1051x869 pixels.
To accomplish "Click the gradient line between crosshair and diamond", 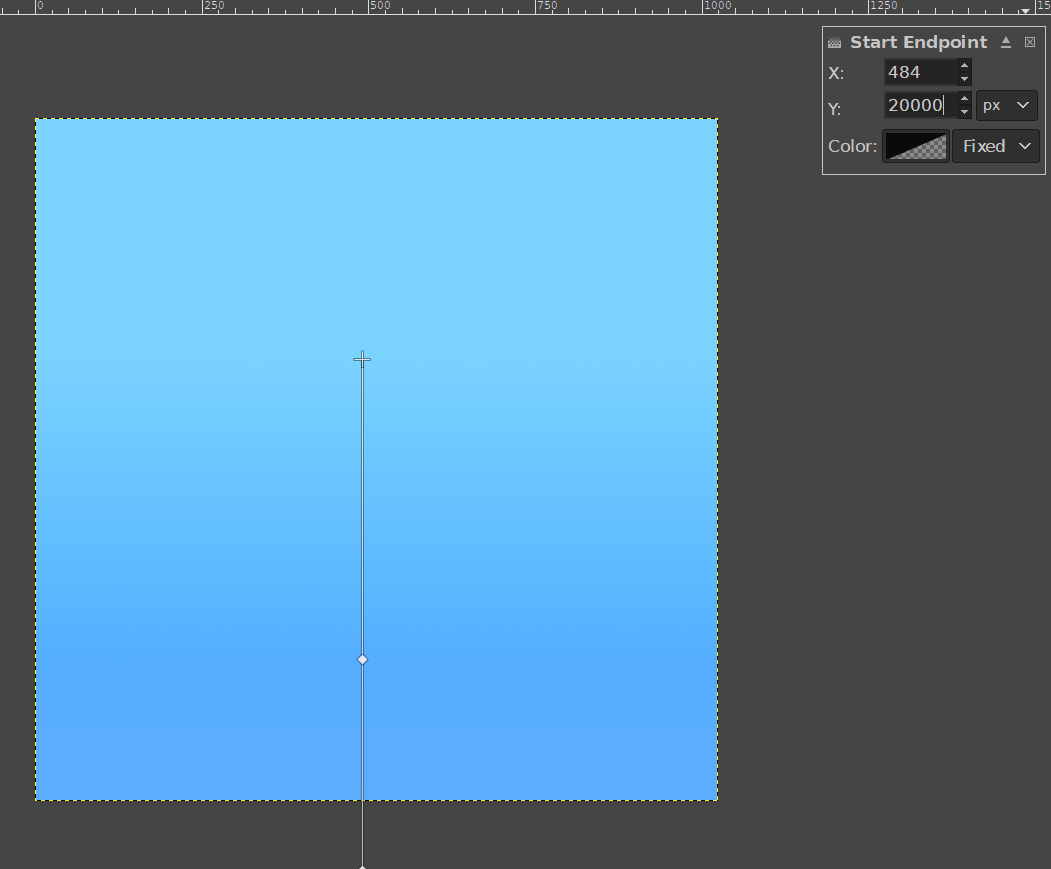I will pos(362,510).
